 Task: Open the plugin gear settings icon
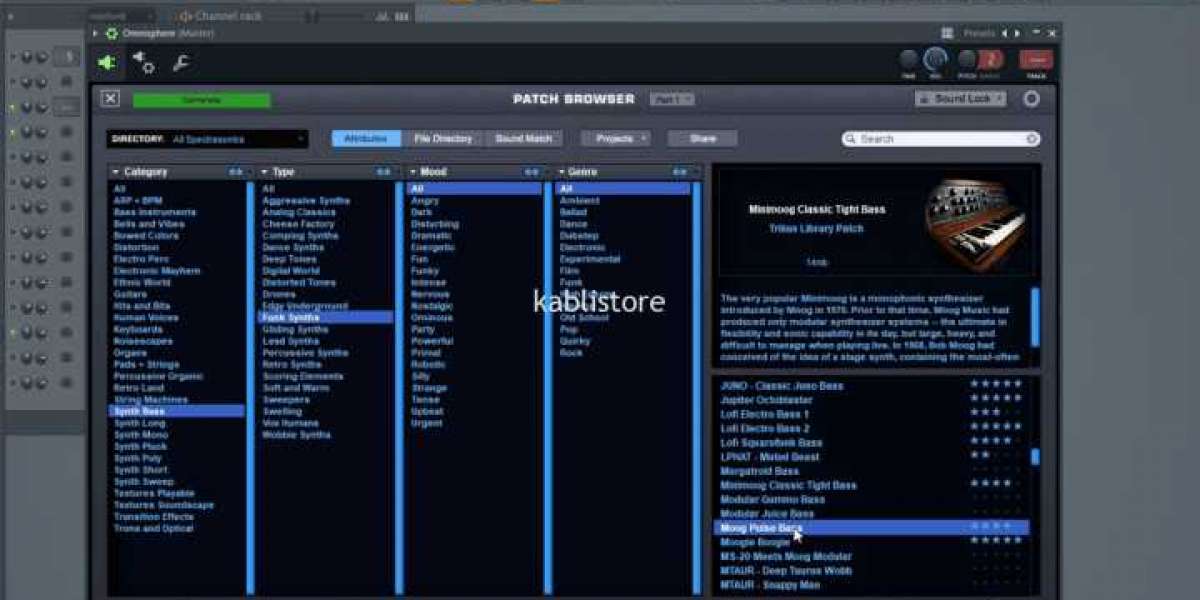coord(144,63)
